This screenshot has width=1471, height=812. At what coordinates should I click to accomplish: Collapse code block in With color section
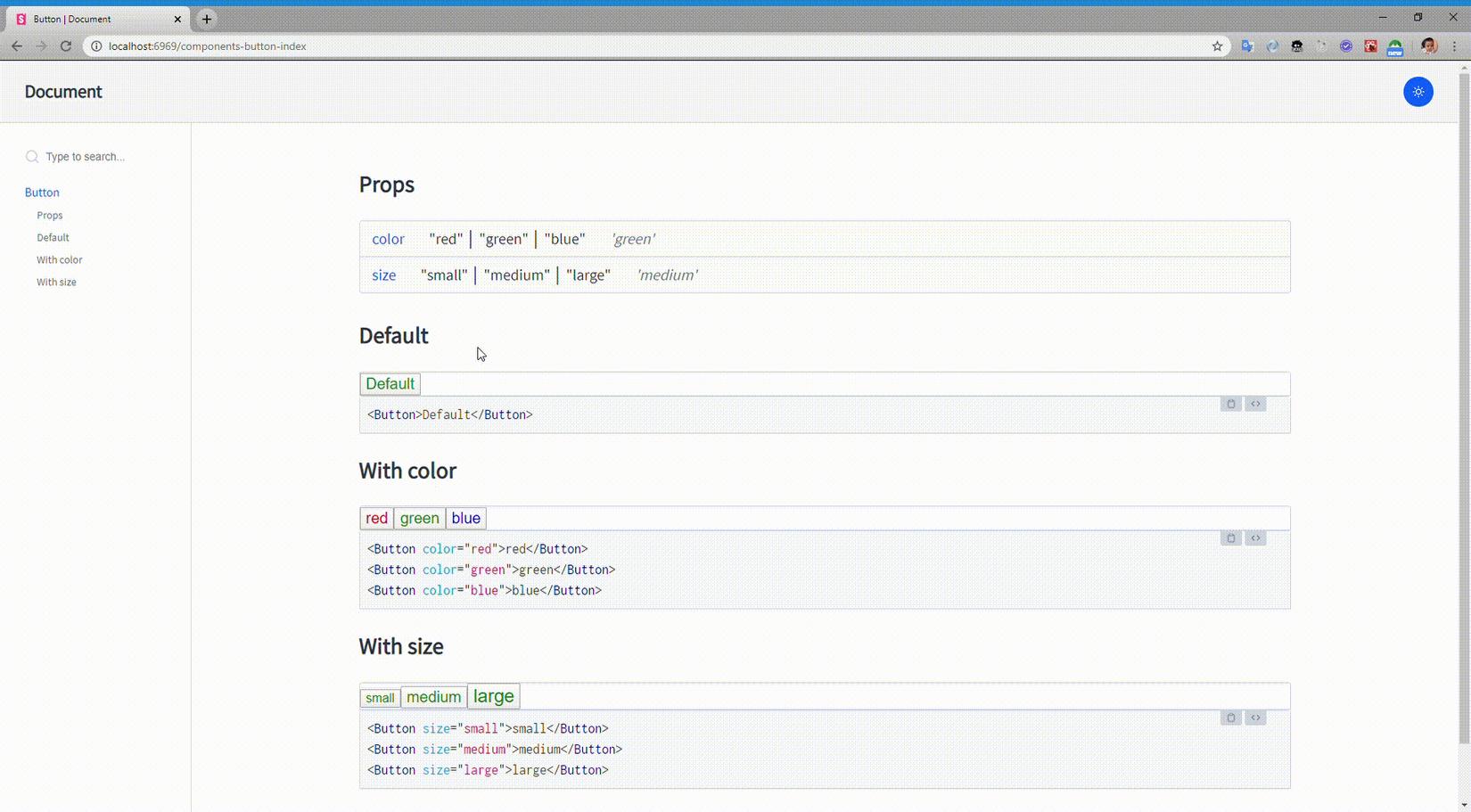[1255, 538]
